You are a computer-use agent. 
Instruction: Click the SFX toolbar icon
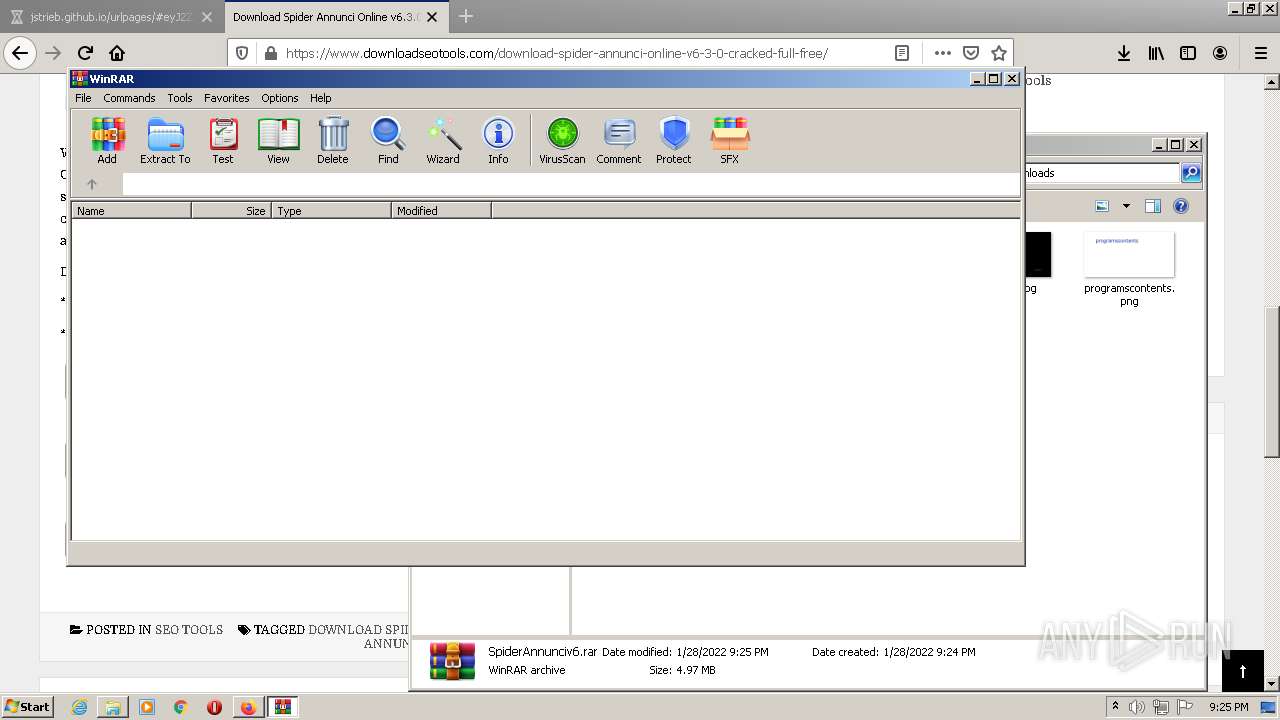click(x=730, y=141)
